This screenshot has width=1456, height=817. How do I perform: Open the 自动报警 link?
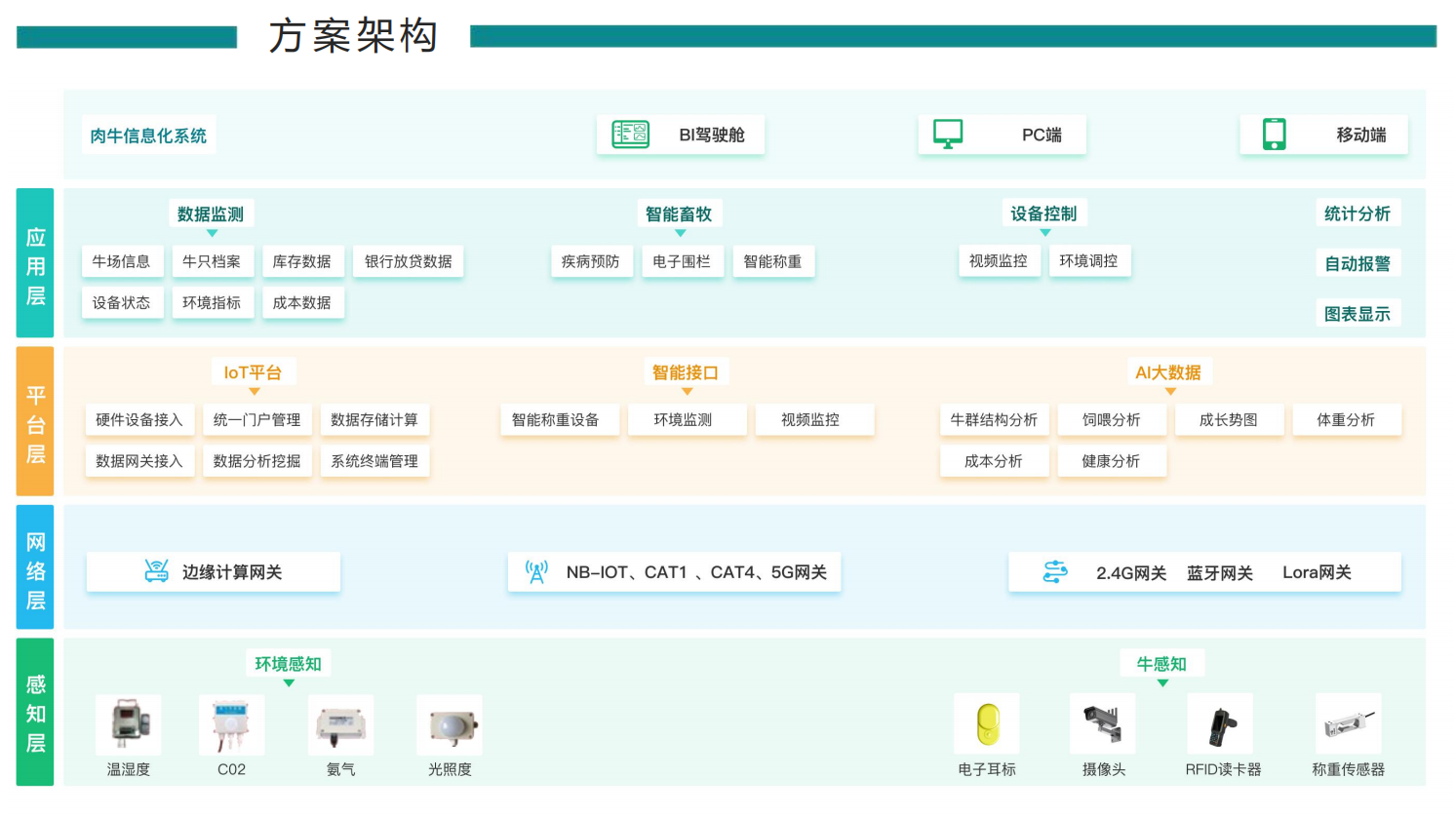[x=1357, y=263]
